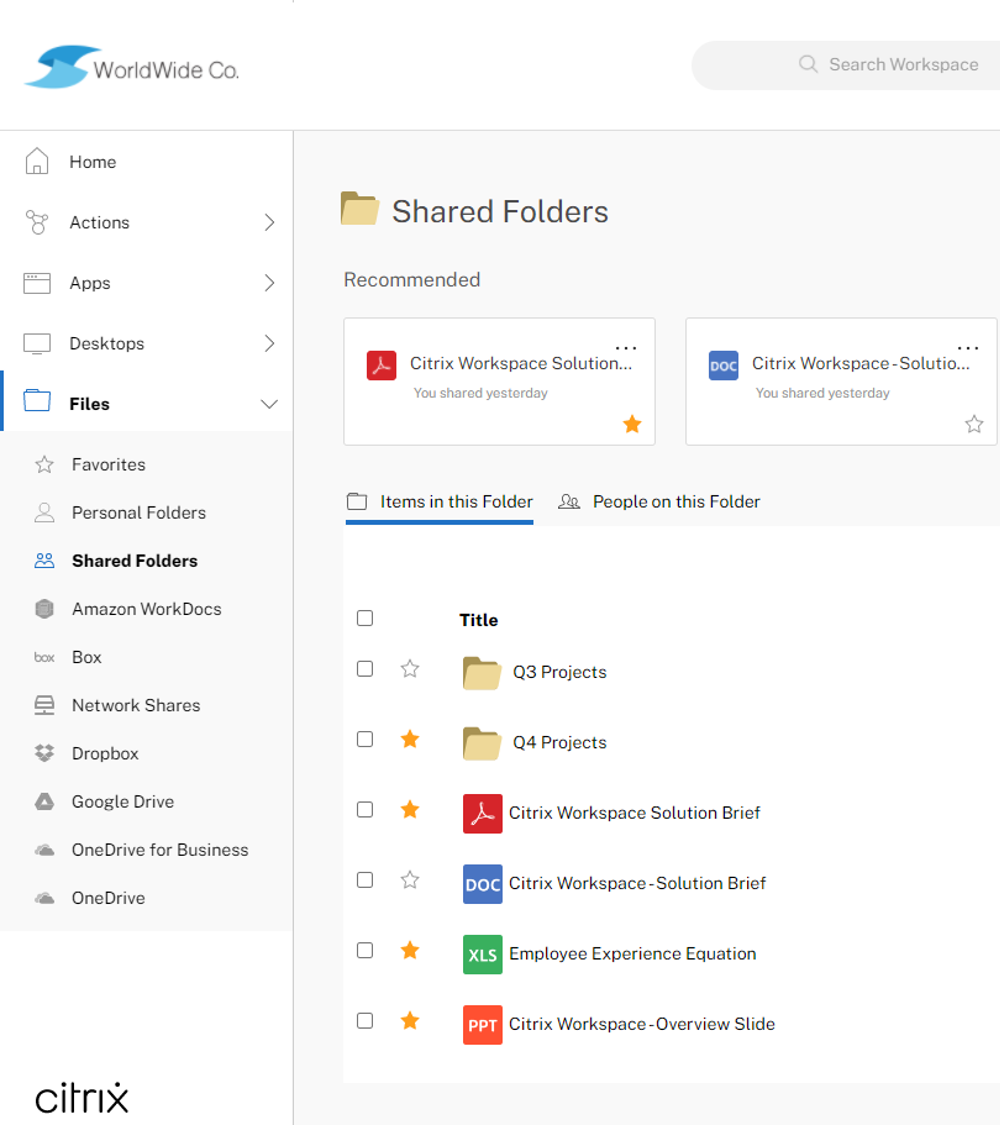Viewport: 1002px width, 1125px height.
Task: Expand the Apps menu chevron
Action: point(270,283)
